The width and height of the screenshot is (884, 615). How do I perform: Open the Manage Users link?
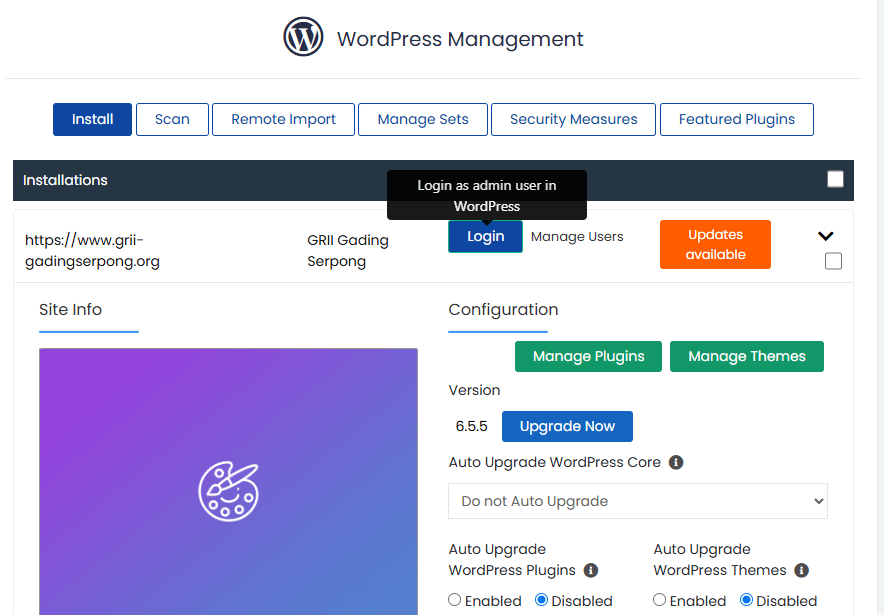tap(577, 237)
